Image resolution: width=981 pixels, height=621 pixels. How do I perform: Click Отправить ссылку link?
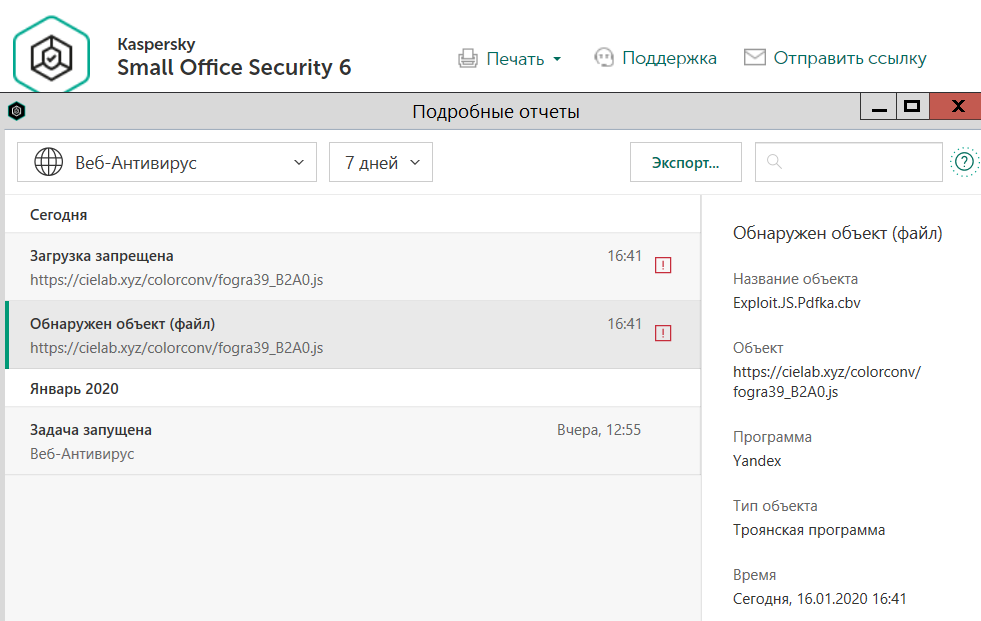pos(849,58)
